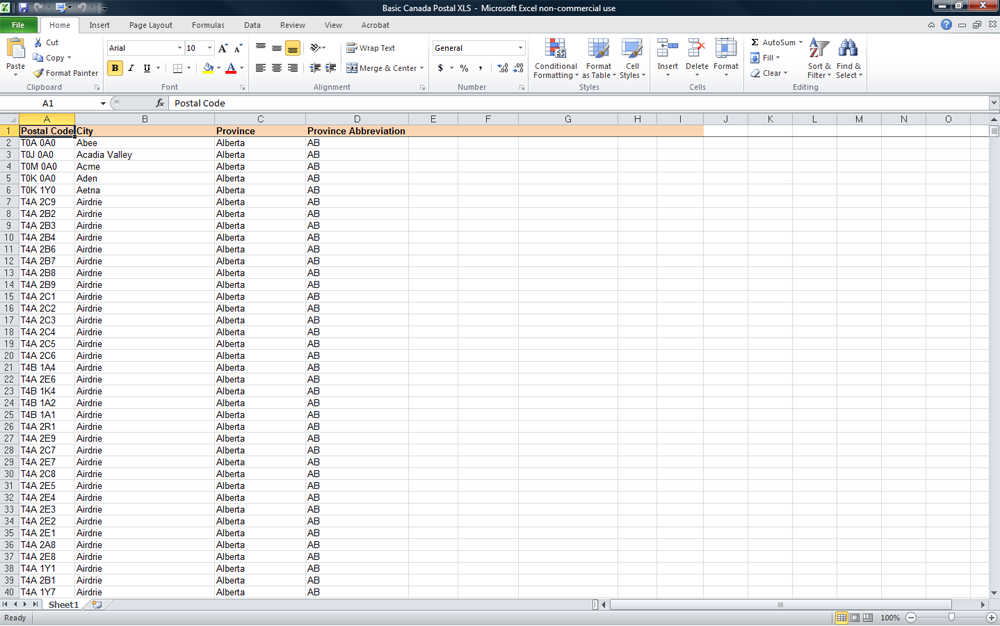1000x626 pixels.
Task: Switch to the Page Layout tab
Action: point(151,25)
